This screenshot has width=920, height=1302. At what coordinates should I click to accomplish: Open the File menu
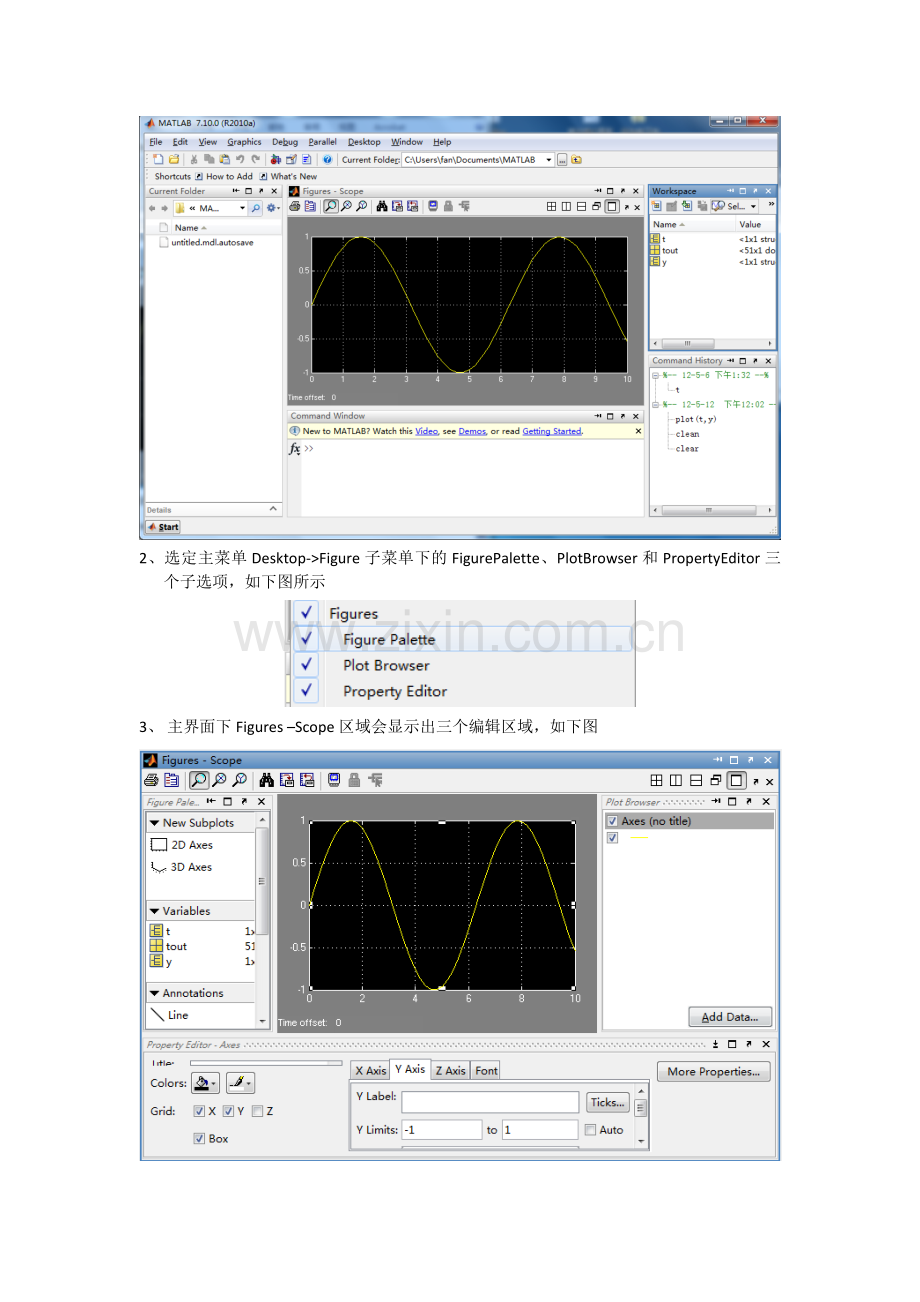coord(156,142)
